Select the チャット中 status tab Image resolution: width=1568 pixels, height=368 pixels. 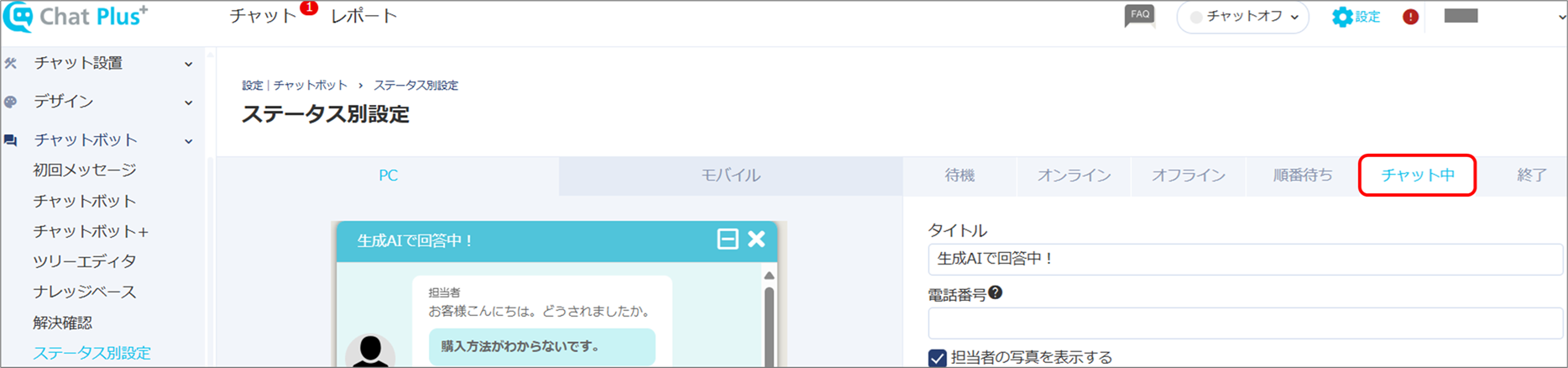click(x=1418, y=176)
